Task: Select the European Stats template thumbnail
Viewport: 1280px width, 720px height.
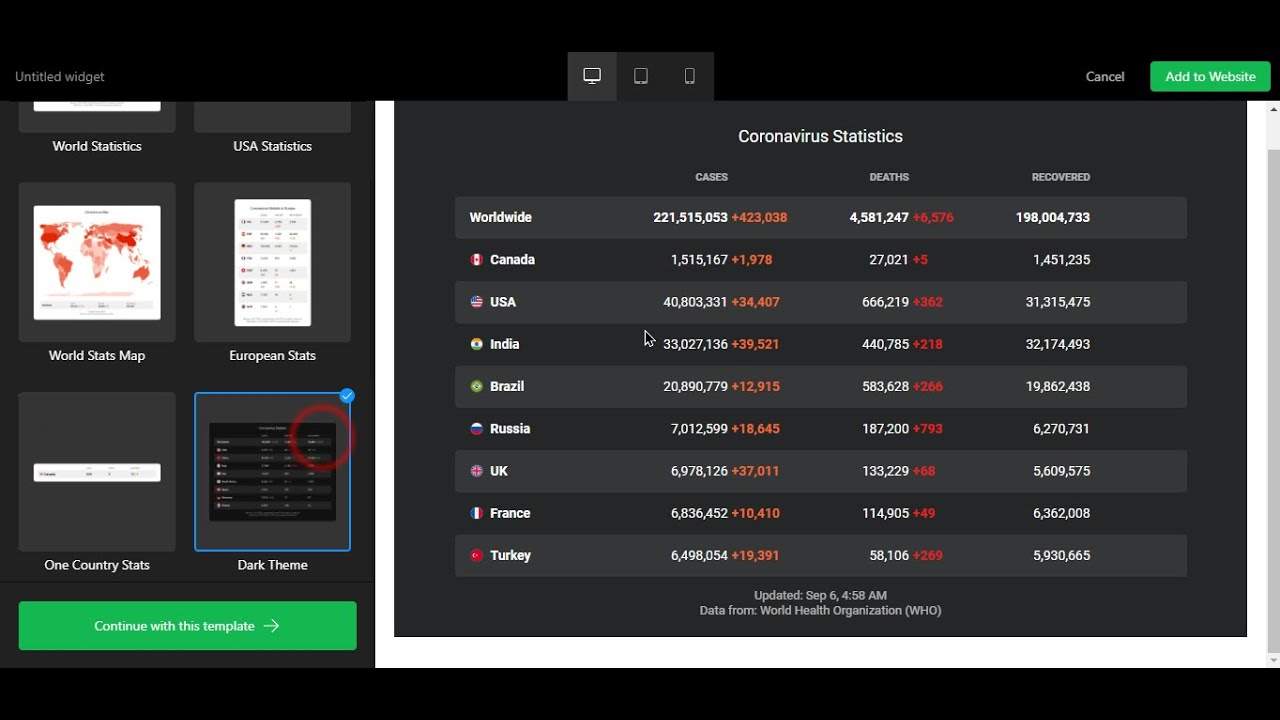Action: (x=273, y=263)
